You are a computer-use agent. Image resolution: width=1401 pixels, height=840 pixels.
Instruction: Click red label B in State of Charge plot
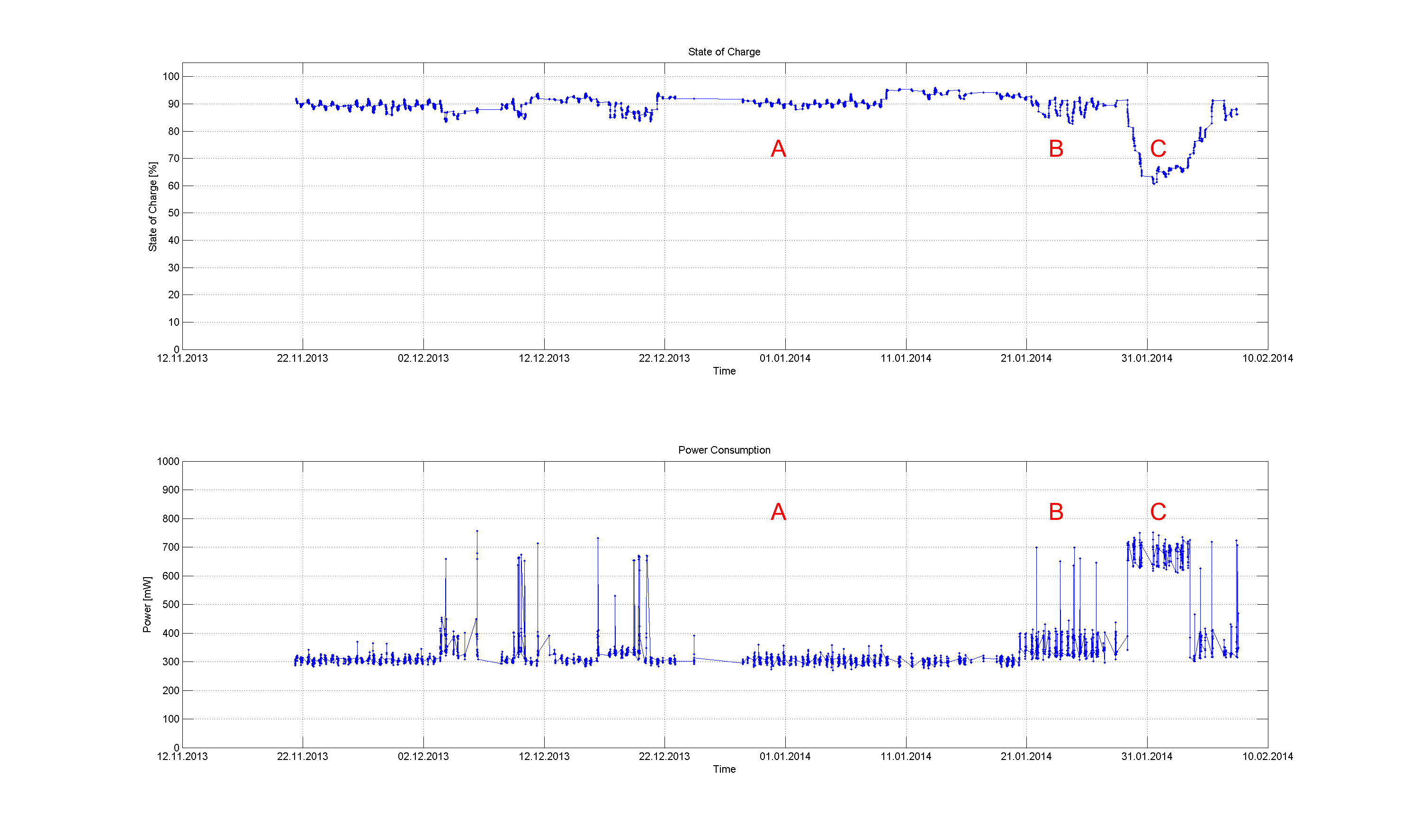[1056, 149]
